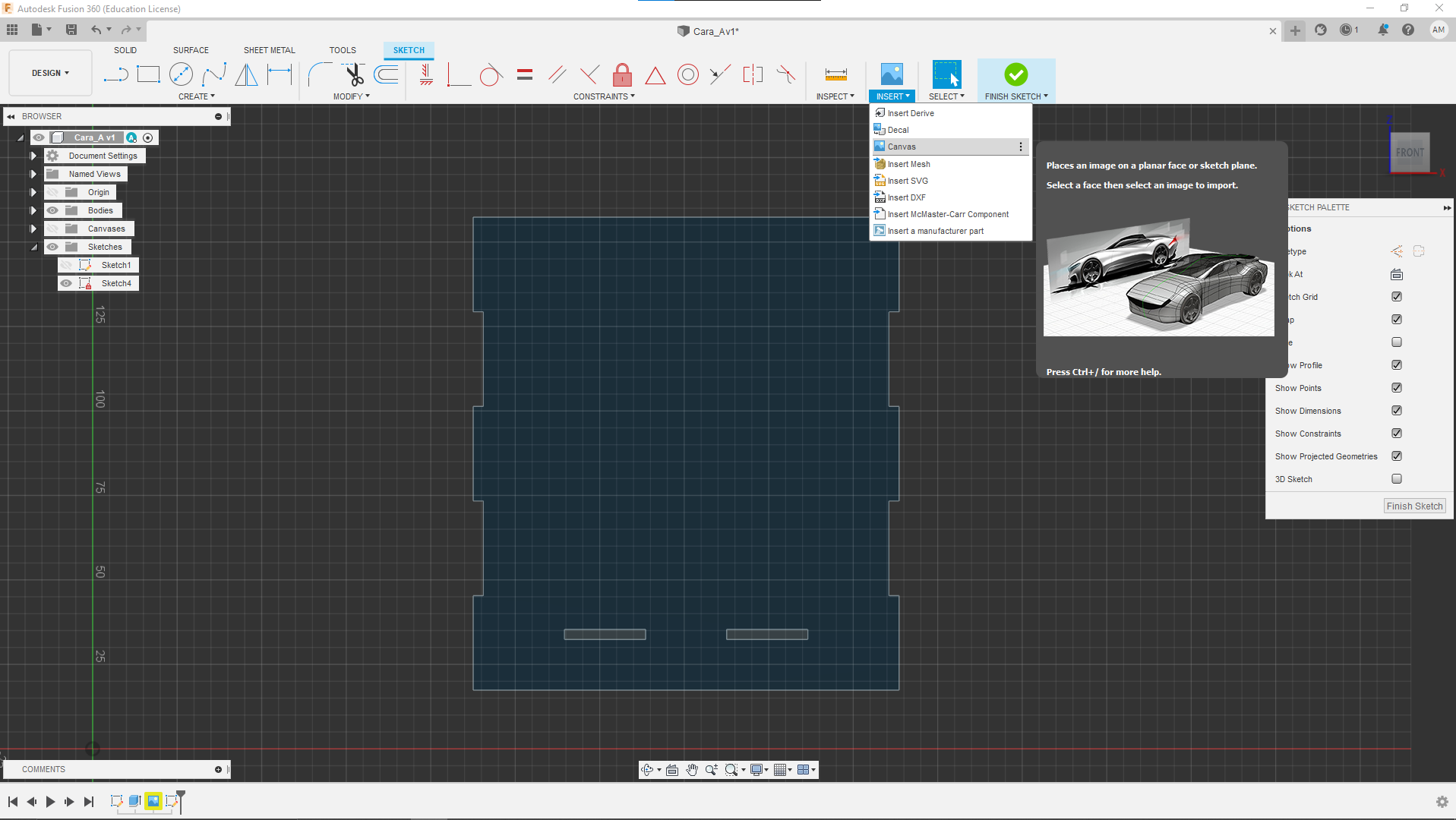Open the CONSTRAINTS dropdown menu
Screen dimensions: 1456x820
pos(604,96)
